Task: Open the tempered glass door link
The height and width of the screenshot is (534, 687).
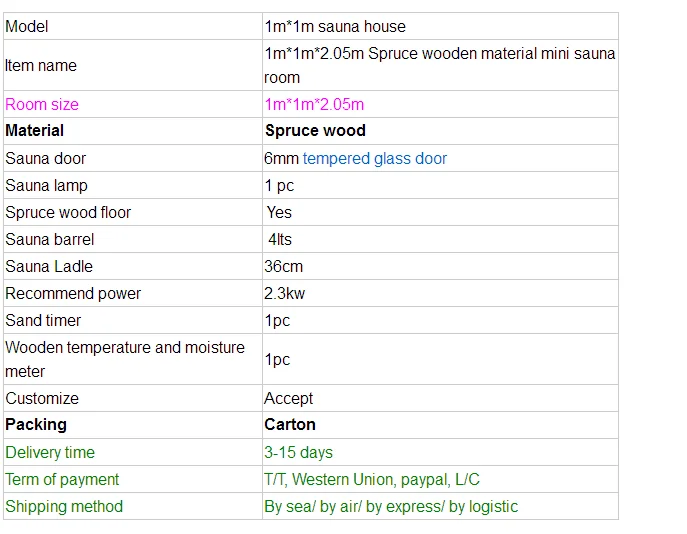Action: pos(375,158)
